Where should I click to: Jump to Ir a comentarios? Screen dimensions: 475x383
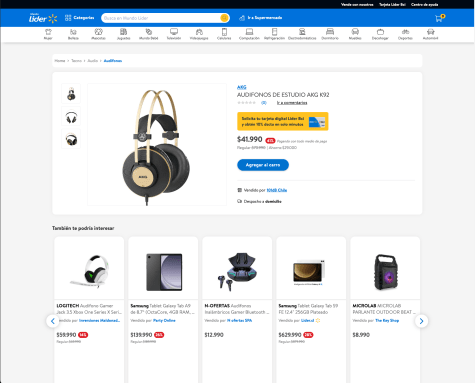tap(292, 103)
